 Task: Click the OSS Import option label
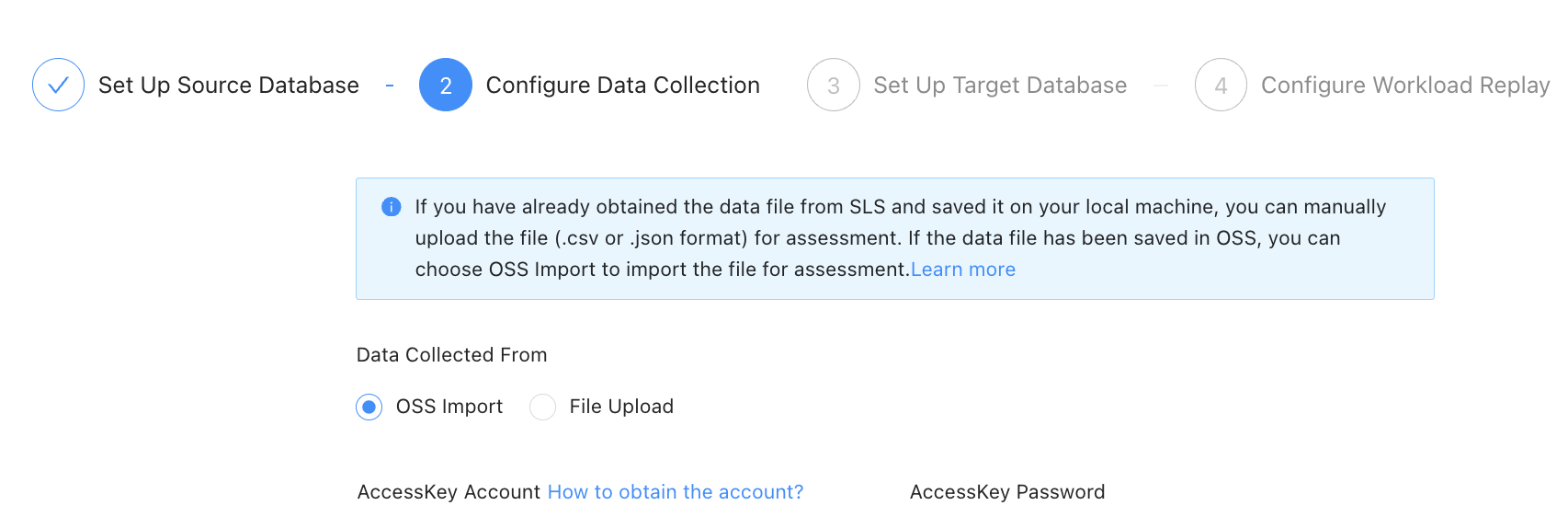tap(449, 407)
